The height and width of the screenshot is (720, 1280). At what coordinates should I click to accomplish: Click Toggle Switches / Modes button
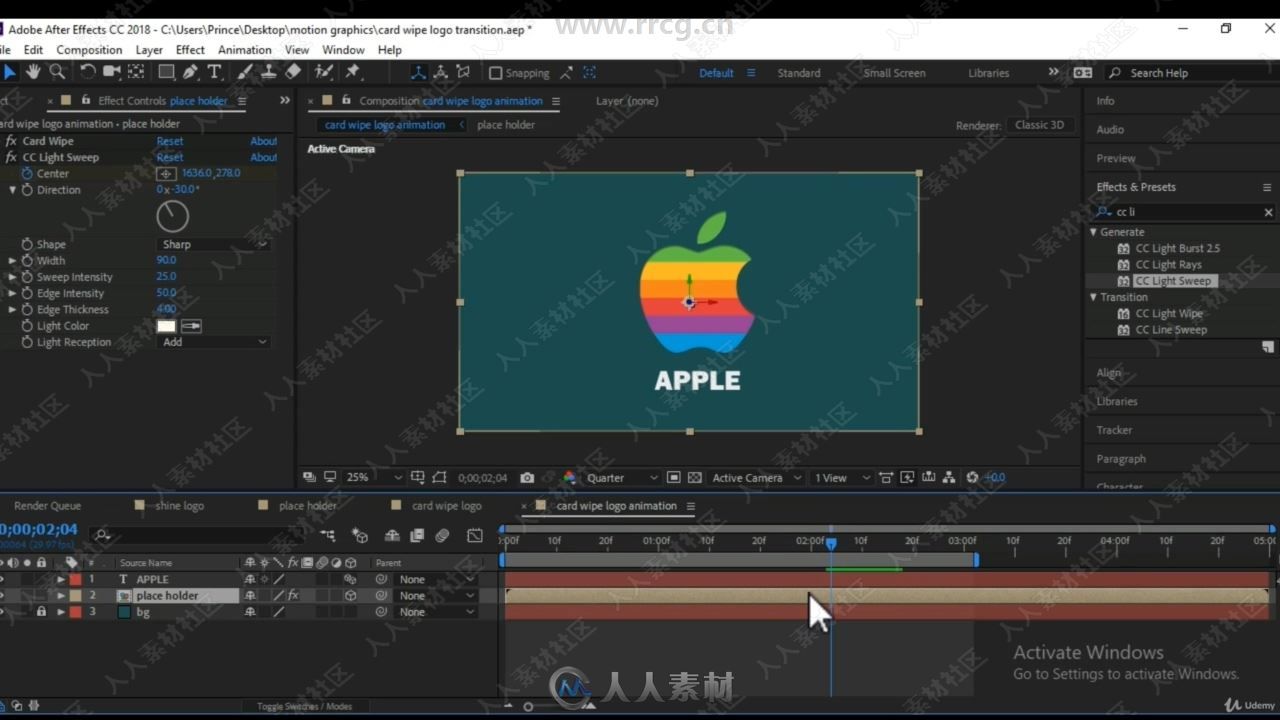(x=304, y=707)
